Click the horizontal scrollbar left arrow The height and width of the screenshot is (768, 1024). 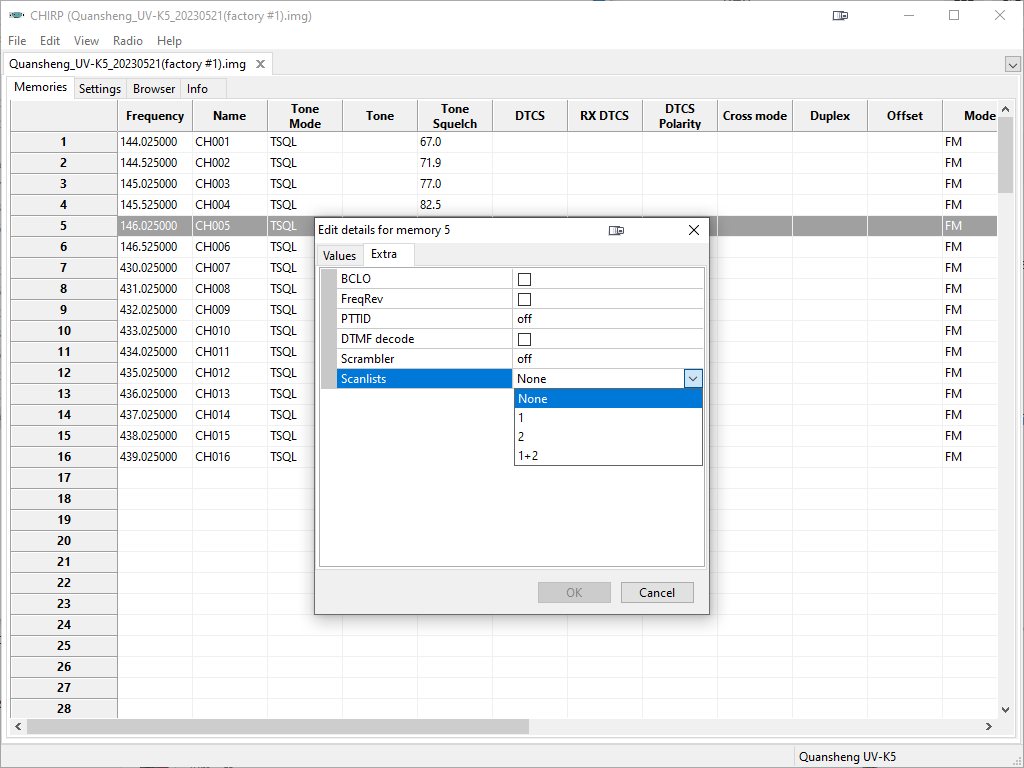pos(18,726)
